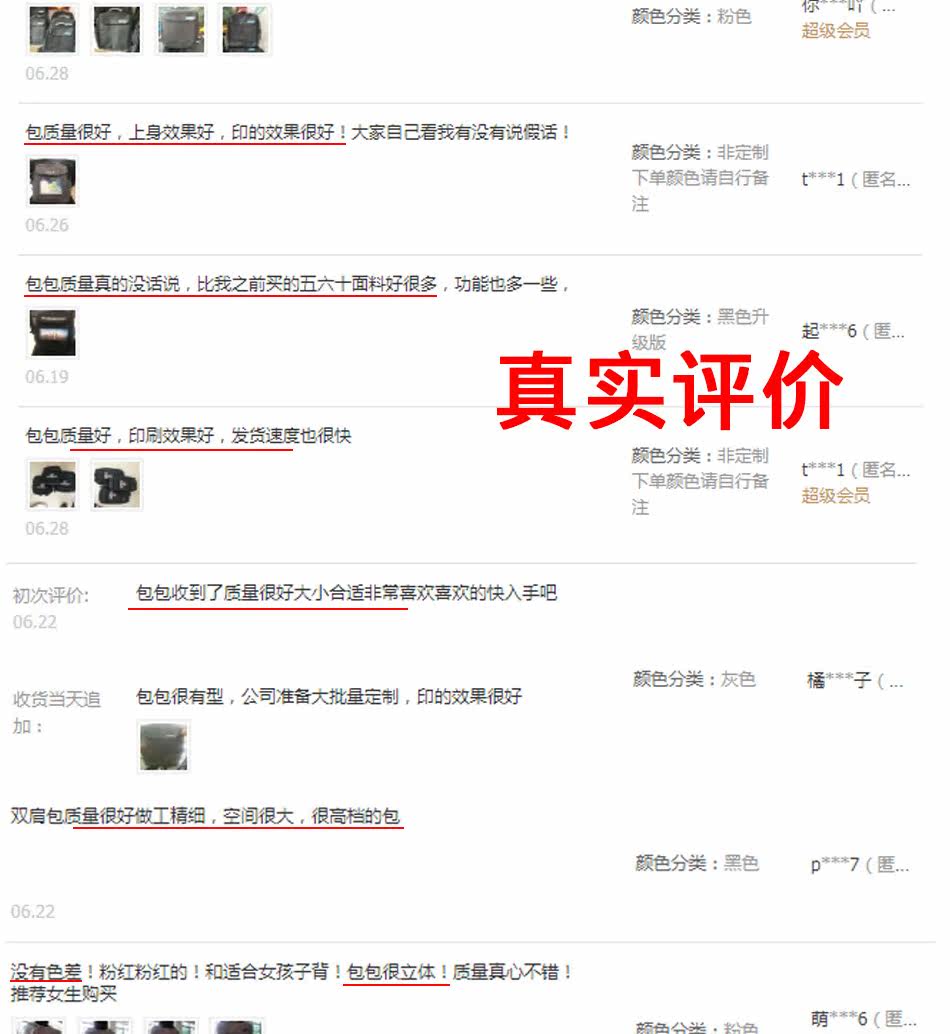The height and width of the screenshot is (1034, 950).
Task: Open first backpack thumbnail in top review
Action: click(52, 29)
